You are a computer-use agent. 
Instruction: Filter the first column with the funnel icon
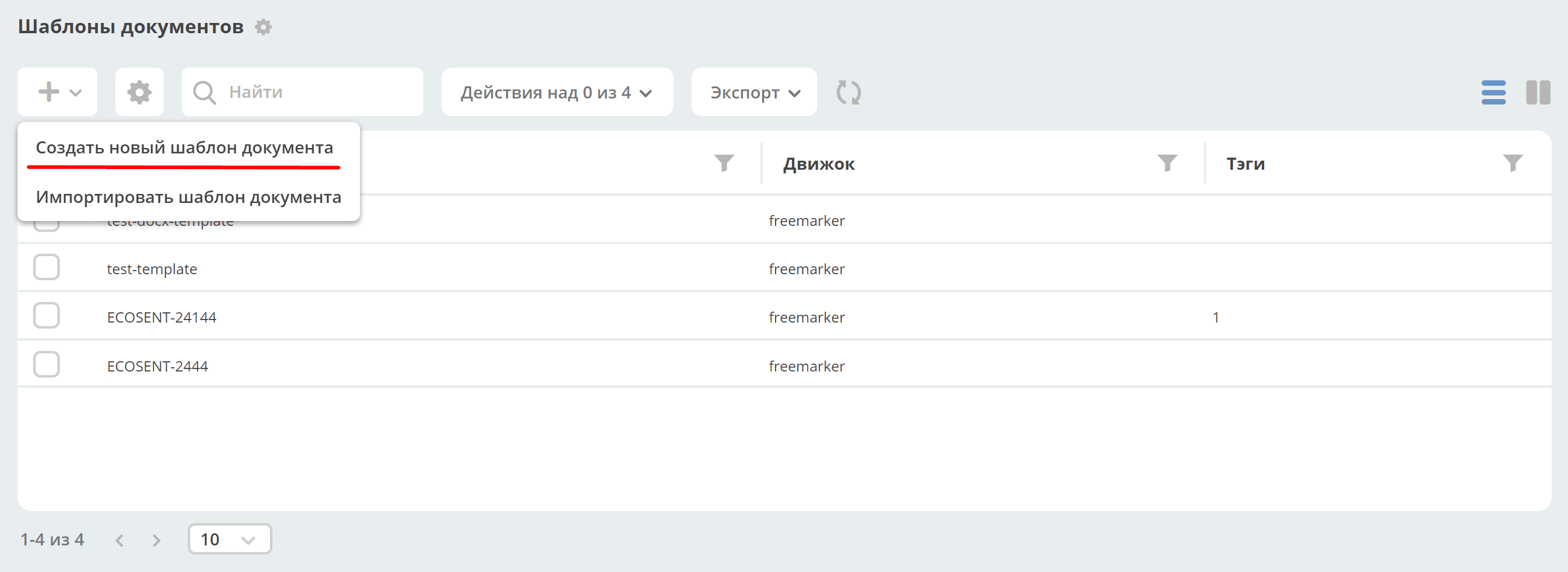click(x=724, y=163)
